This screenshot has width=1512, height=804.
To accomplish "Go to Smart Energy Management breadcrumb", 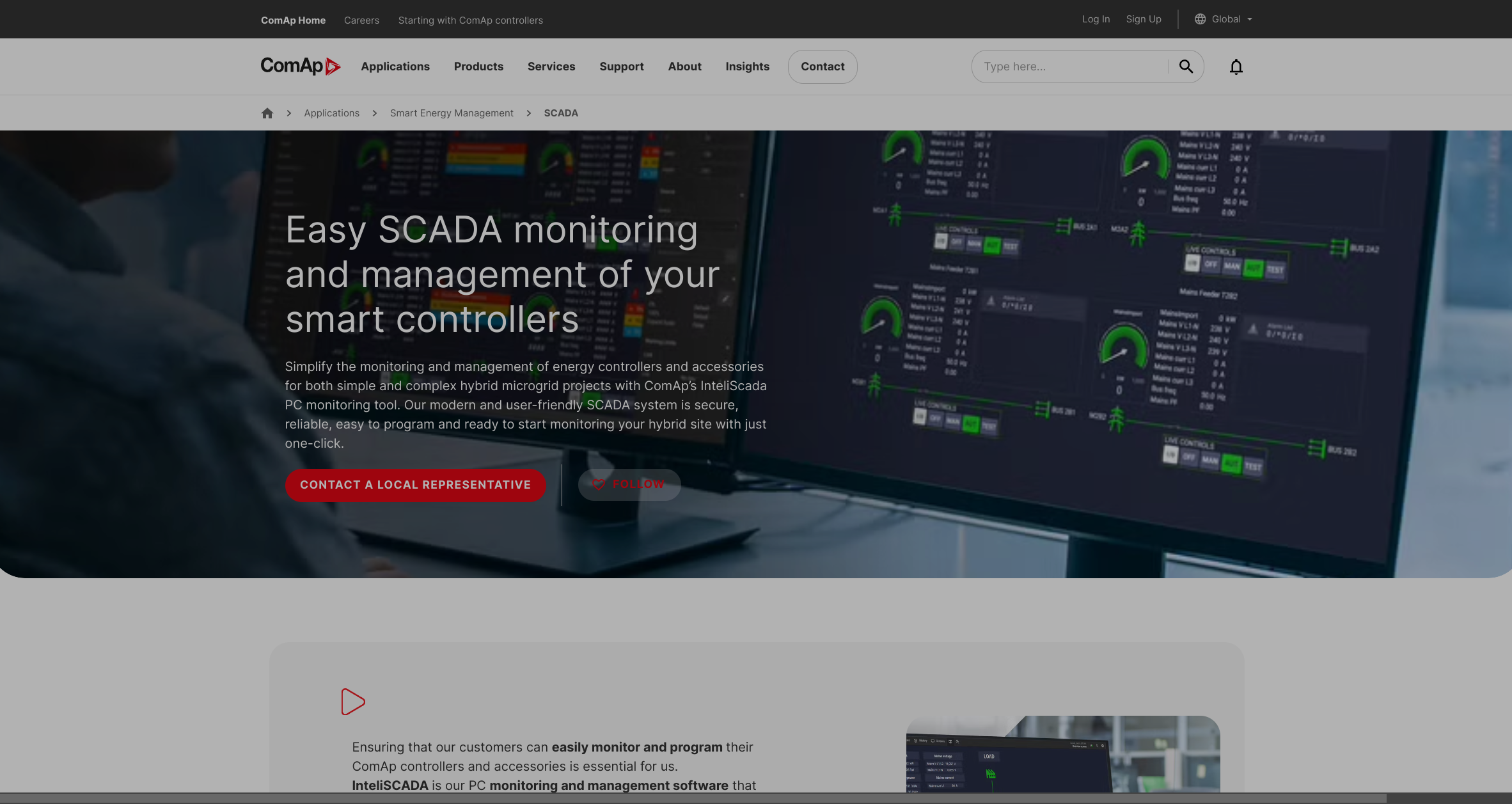I will (x=451, y=113).
